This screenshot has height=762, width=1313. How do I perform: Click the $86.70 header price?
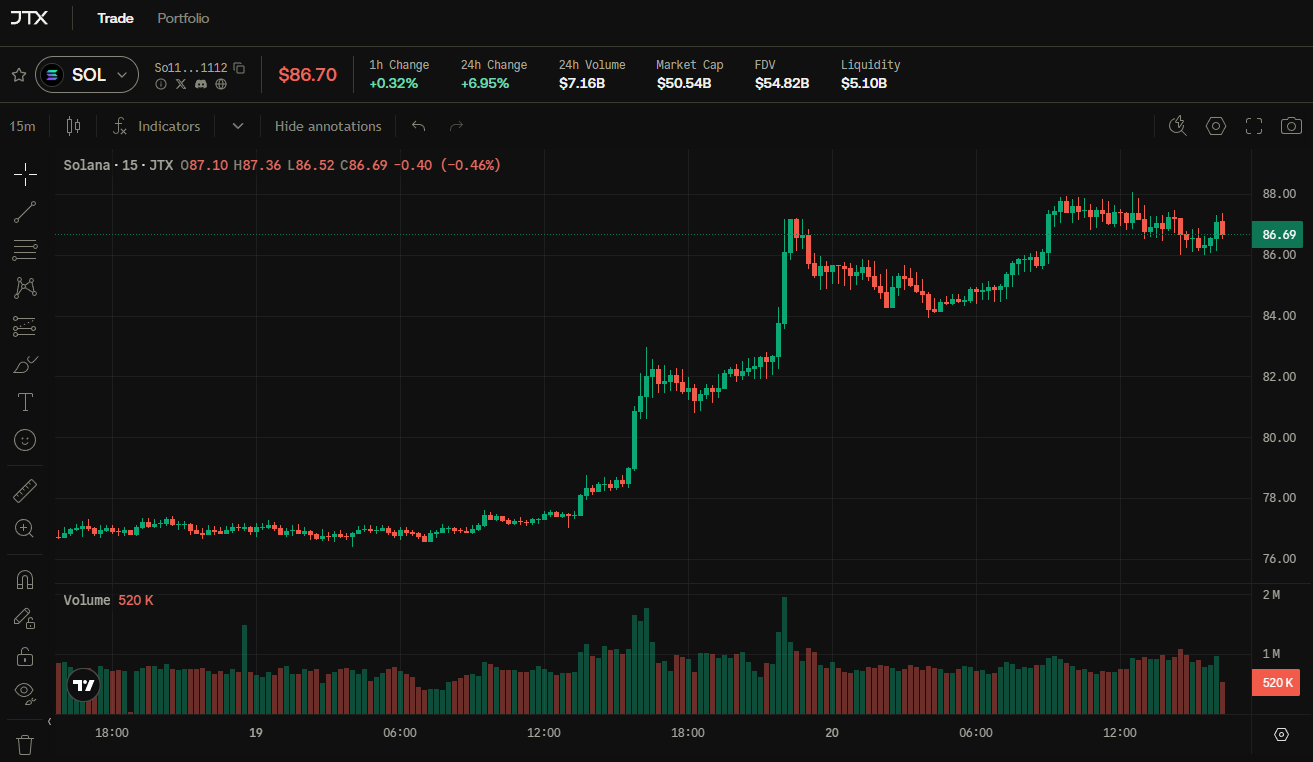(308, 75)
